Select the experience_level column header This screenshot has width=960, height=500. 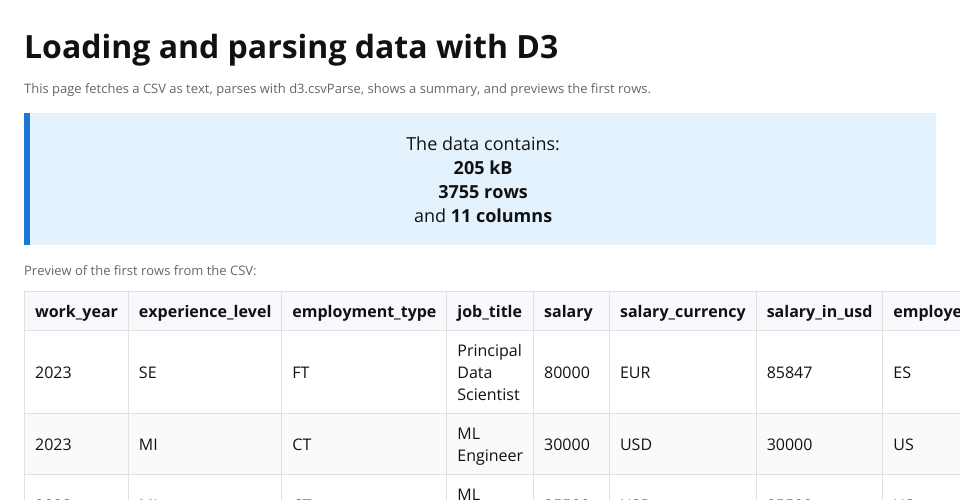click(x=205, y=312)
